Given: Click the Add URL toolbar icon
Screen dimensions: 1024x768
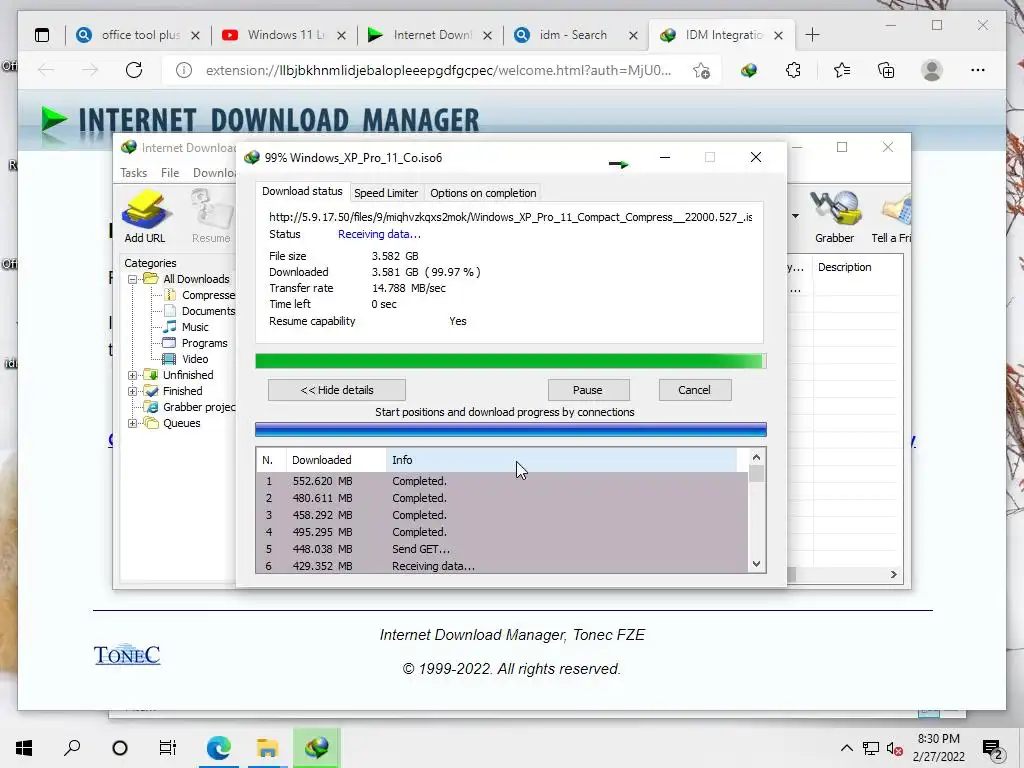Looking at the screenshot, I should click(144, 216).
